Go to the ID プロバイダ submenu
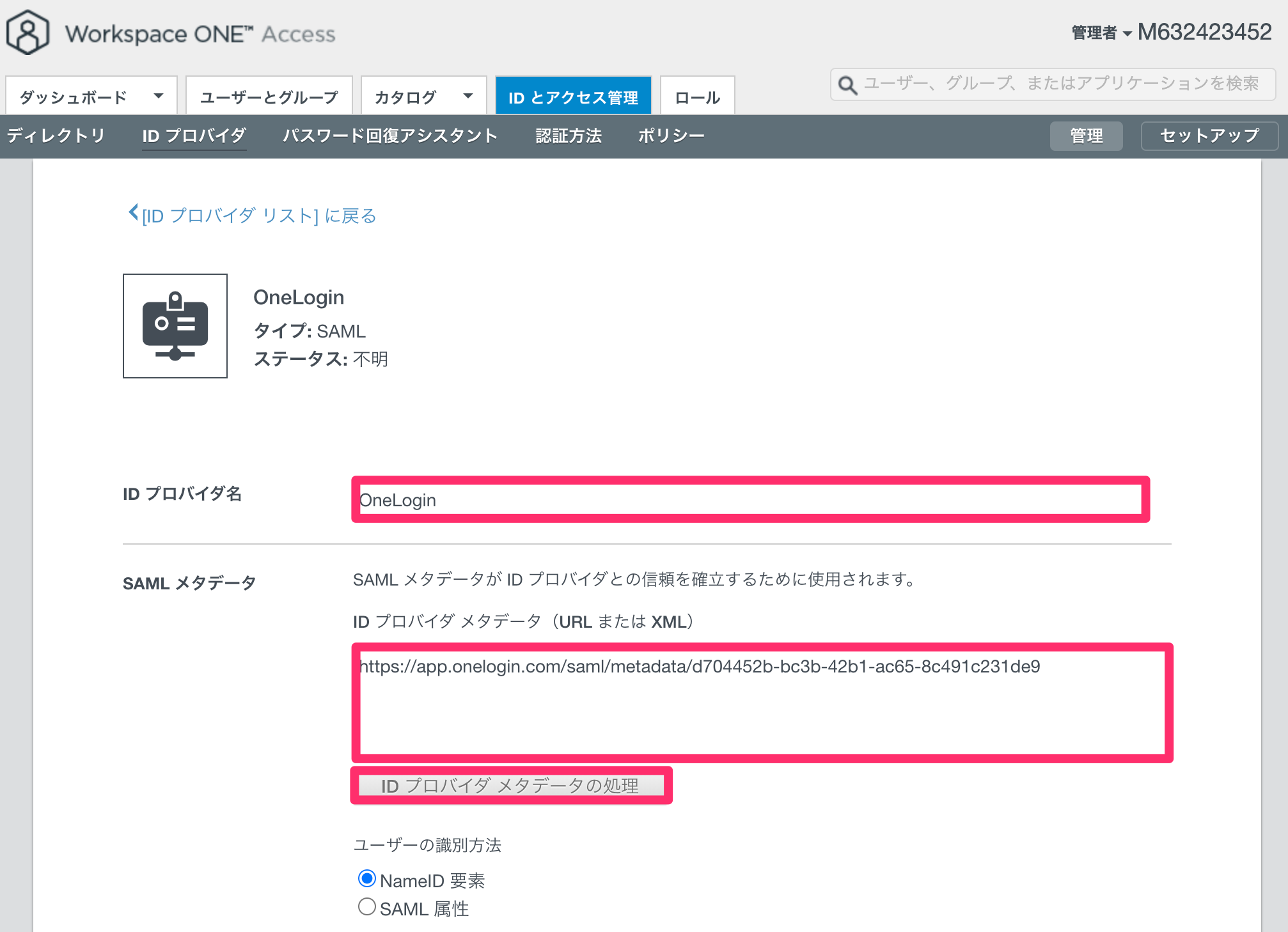 [194, 136]
